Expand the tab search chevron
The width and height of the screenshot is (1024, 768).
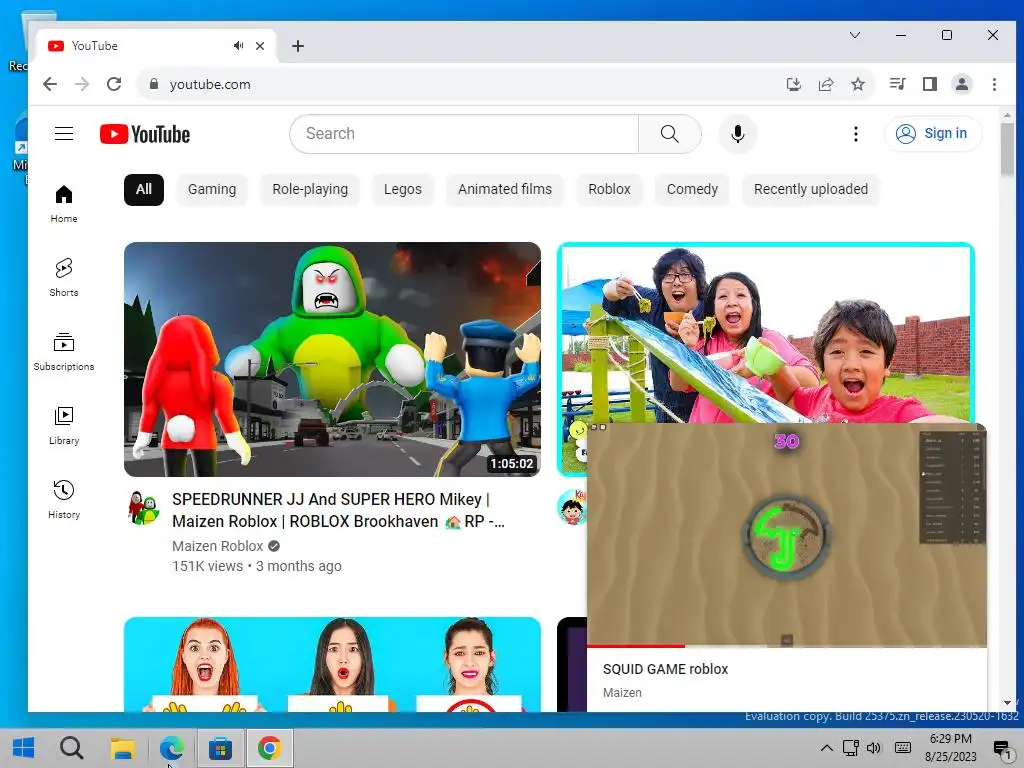[855, 35]
